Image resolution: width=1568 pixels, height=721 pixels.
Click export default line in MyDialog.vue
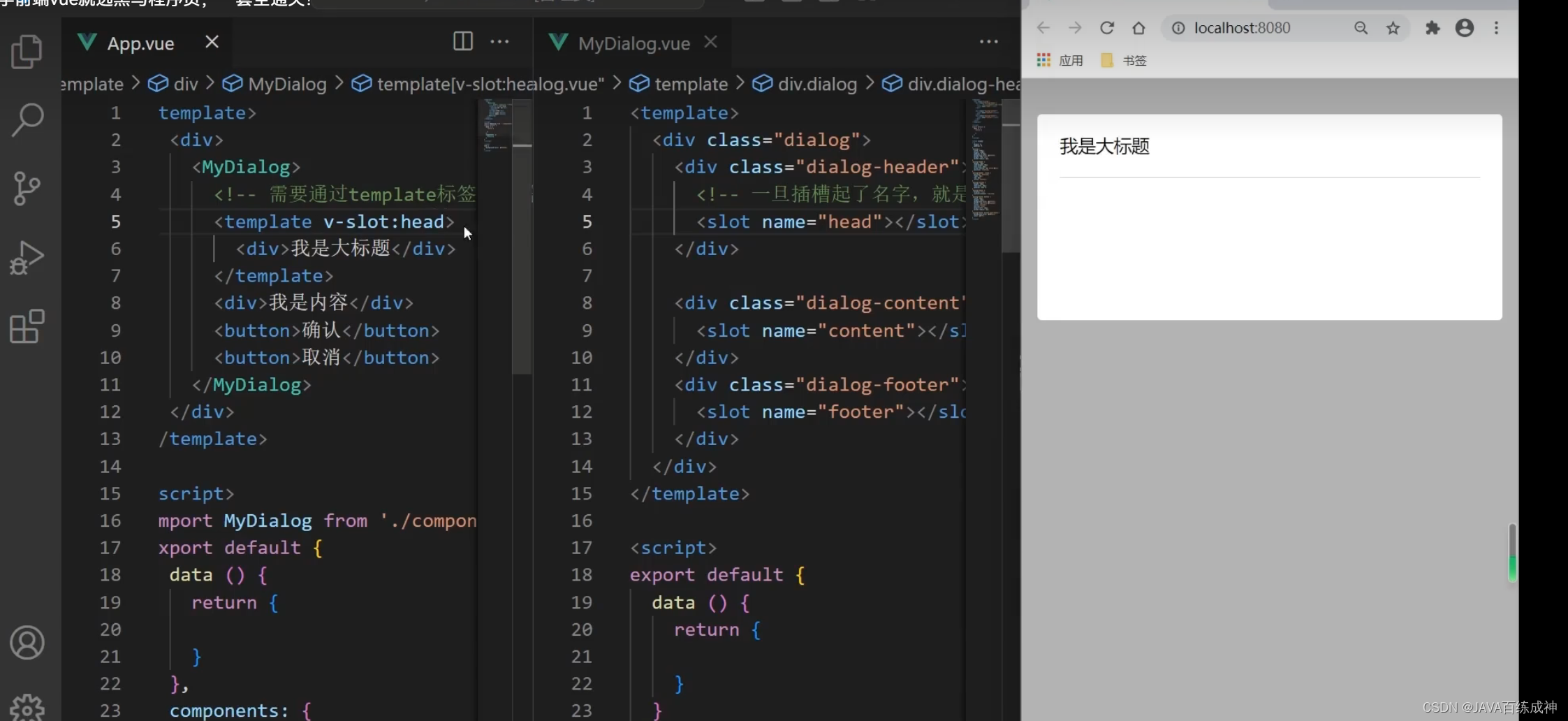717,575
